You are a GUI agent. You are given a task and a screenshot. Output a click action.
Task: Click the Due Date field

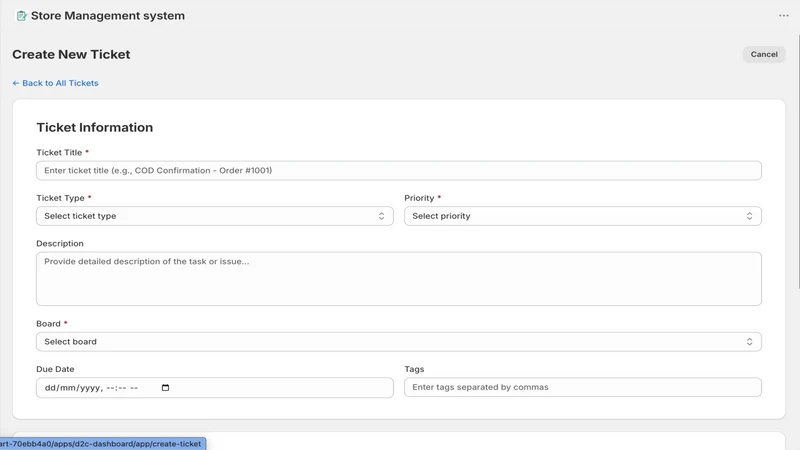(x=214, y=388)
